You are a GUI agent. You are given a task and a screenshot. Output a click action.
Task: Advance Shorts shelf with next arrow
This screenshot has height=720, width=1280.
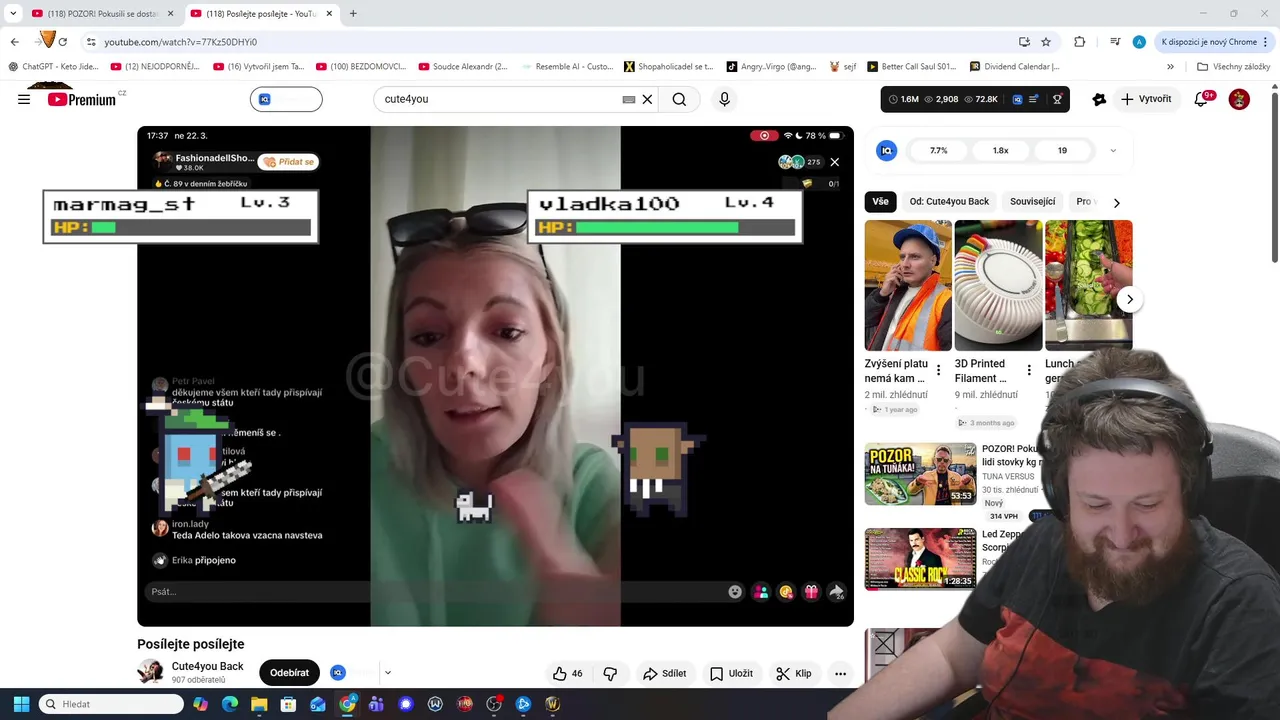coord(1129,299)
